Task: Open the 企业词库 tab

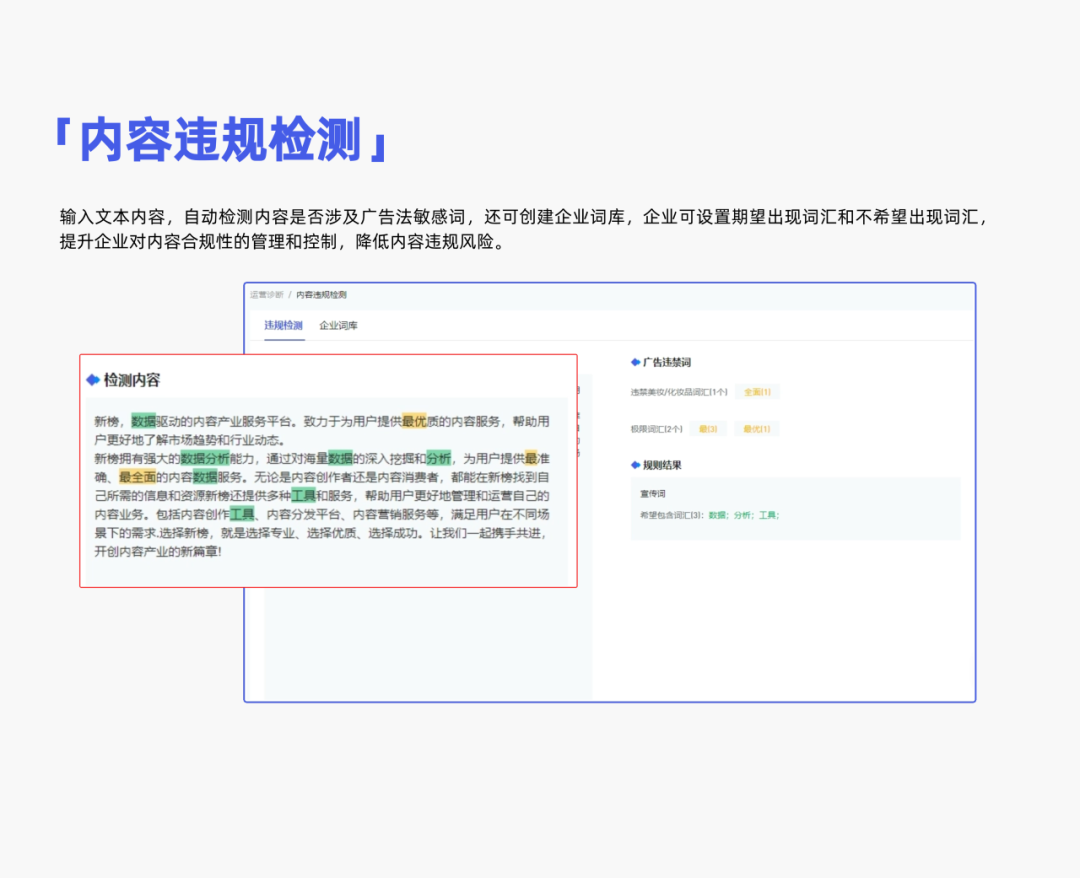Action: pos(338,325)
